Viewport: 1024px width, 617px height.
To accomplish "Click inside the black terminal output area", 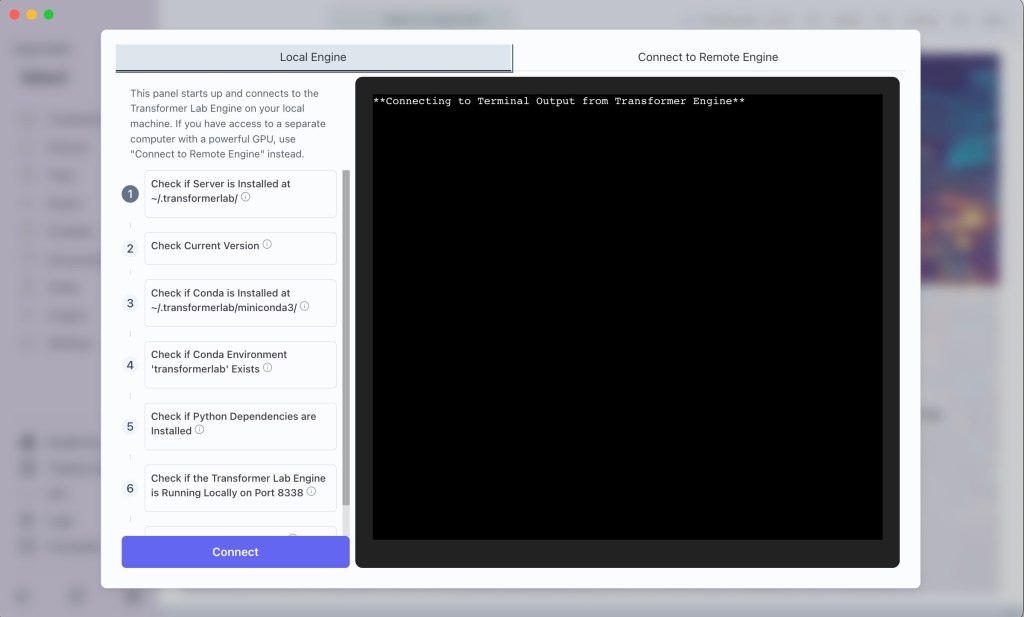I will click(x=627, y=320).
